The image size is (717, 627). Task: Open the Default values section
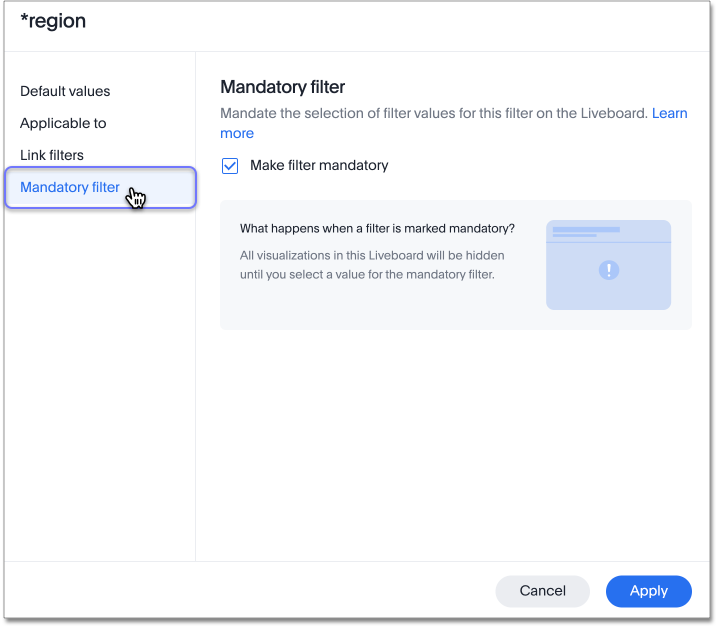click(x=65, y=91)
